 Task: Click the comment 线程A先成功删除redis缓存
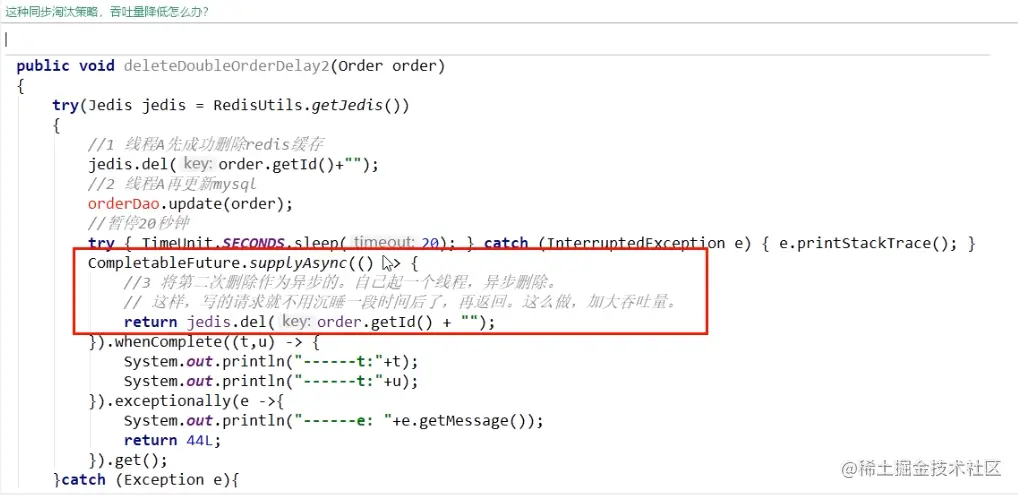205,145
